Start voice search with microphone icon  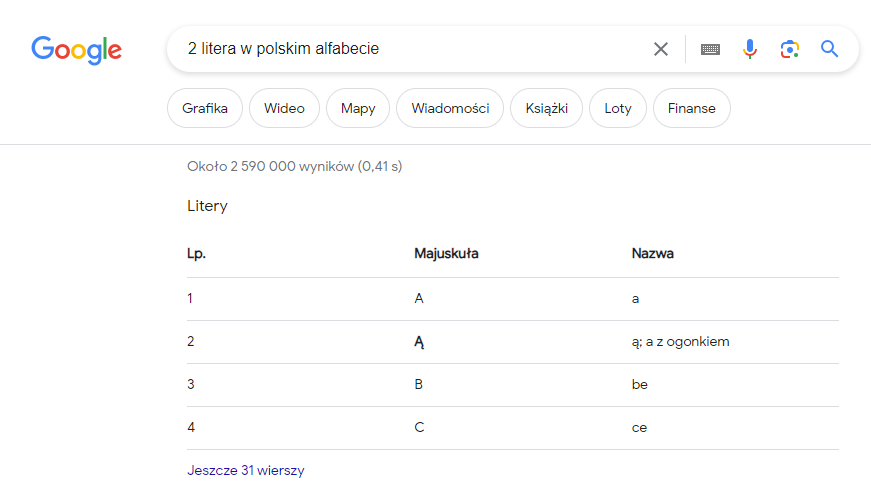pyautogui.click(x=750, y=49)
